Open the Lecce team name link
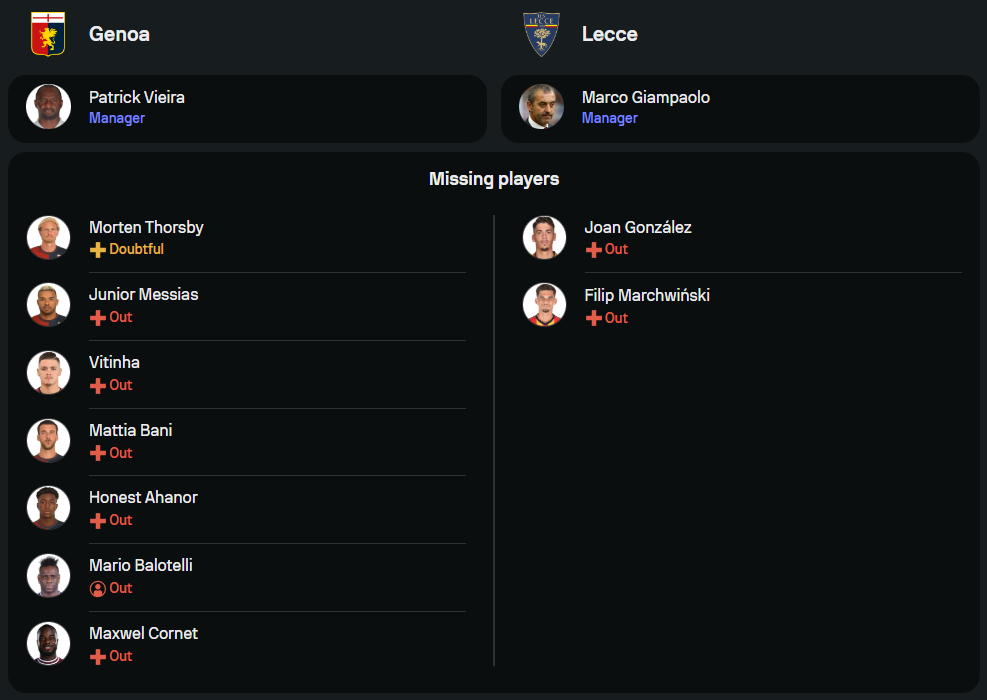Image resolution: width=987 pixels, height=700 pixels. [609, 34]
